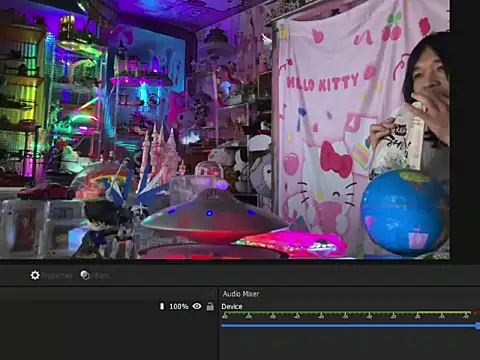Click the battery level icon beside 100%
Screen dimensions: 480x360
162,306
